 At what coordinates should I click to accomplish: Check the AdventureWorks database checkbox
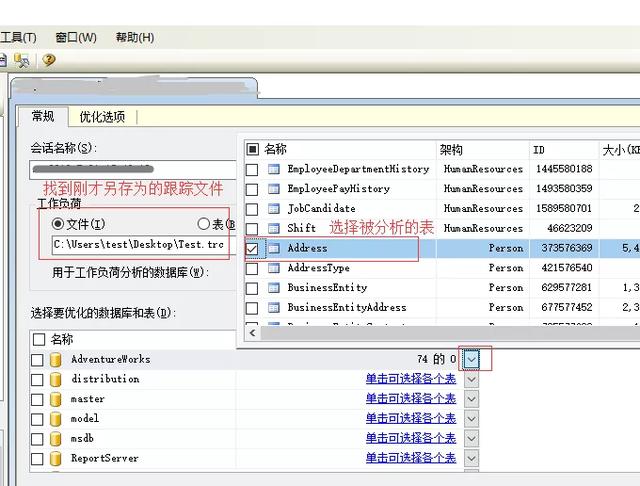[x=37, y=360]
